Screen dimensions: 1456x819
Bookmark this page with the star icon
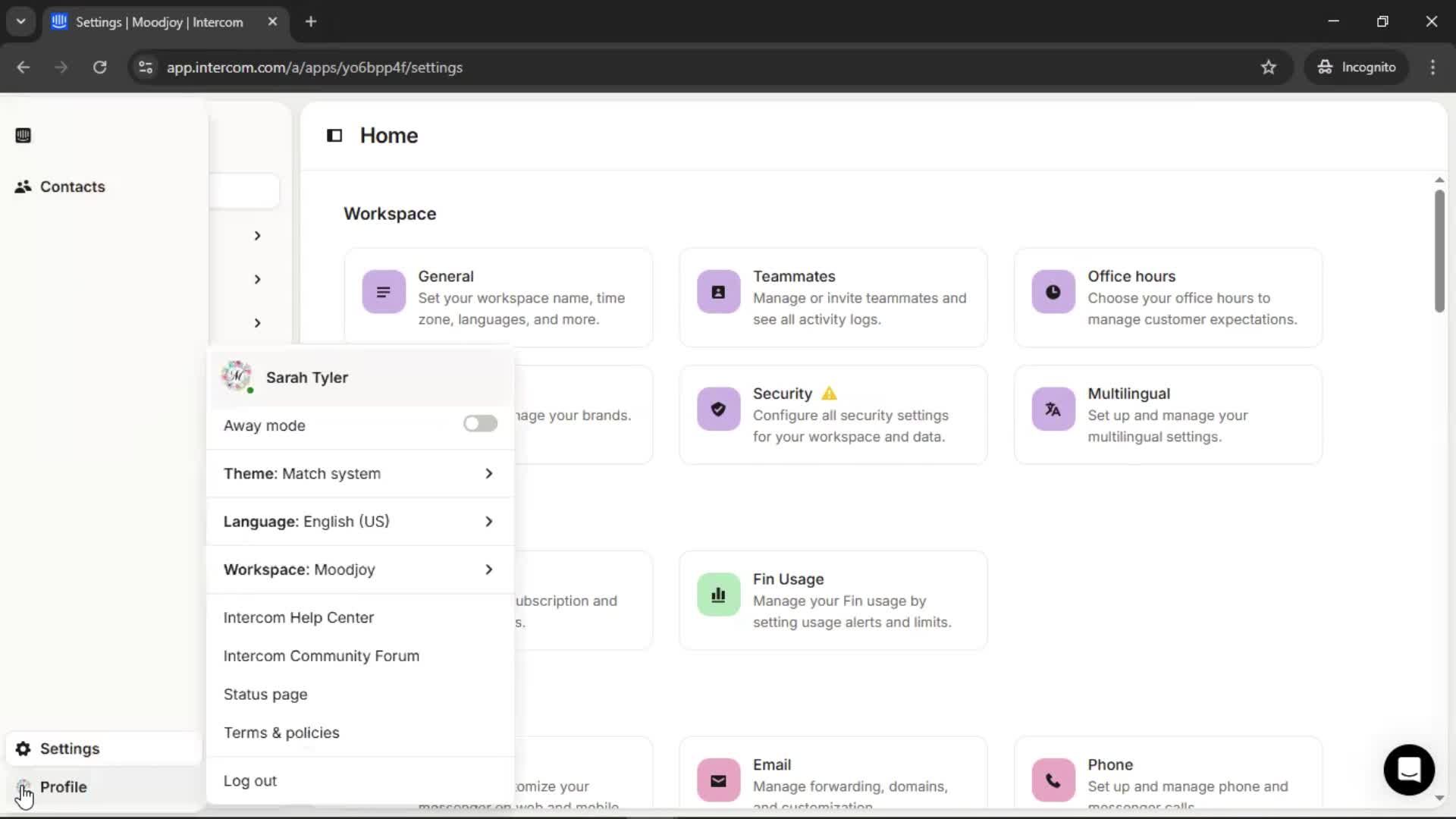click(1269, 67)
